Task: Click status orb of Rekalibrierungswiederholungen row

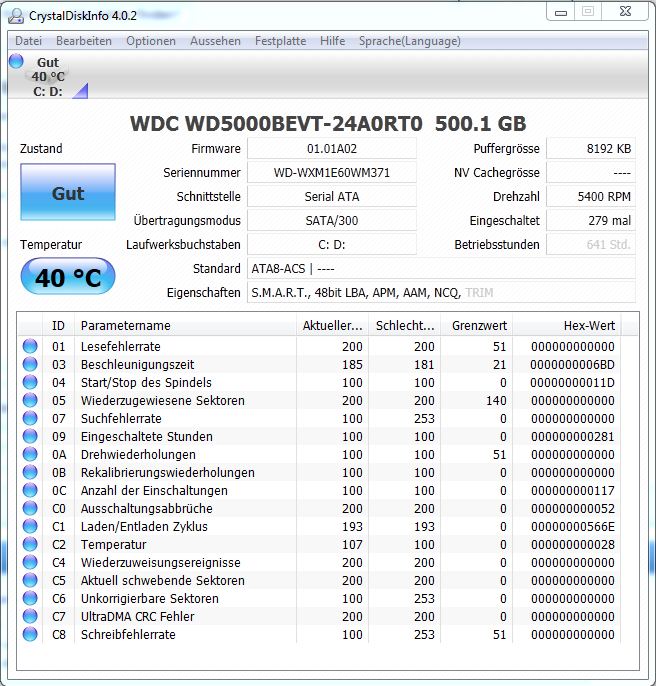Action: tap(30, 472)
